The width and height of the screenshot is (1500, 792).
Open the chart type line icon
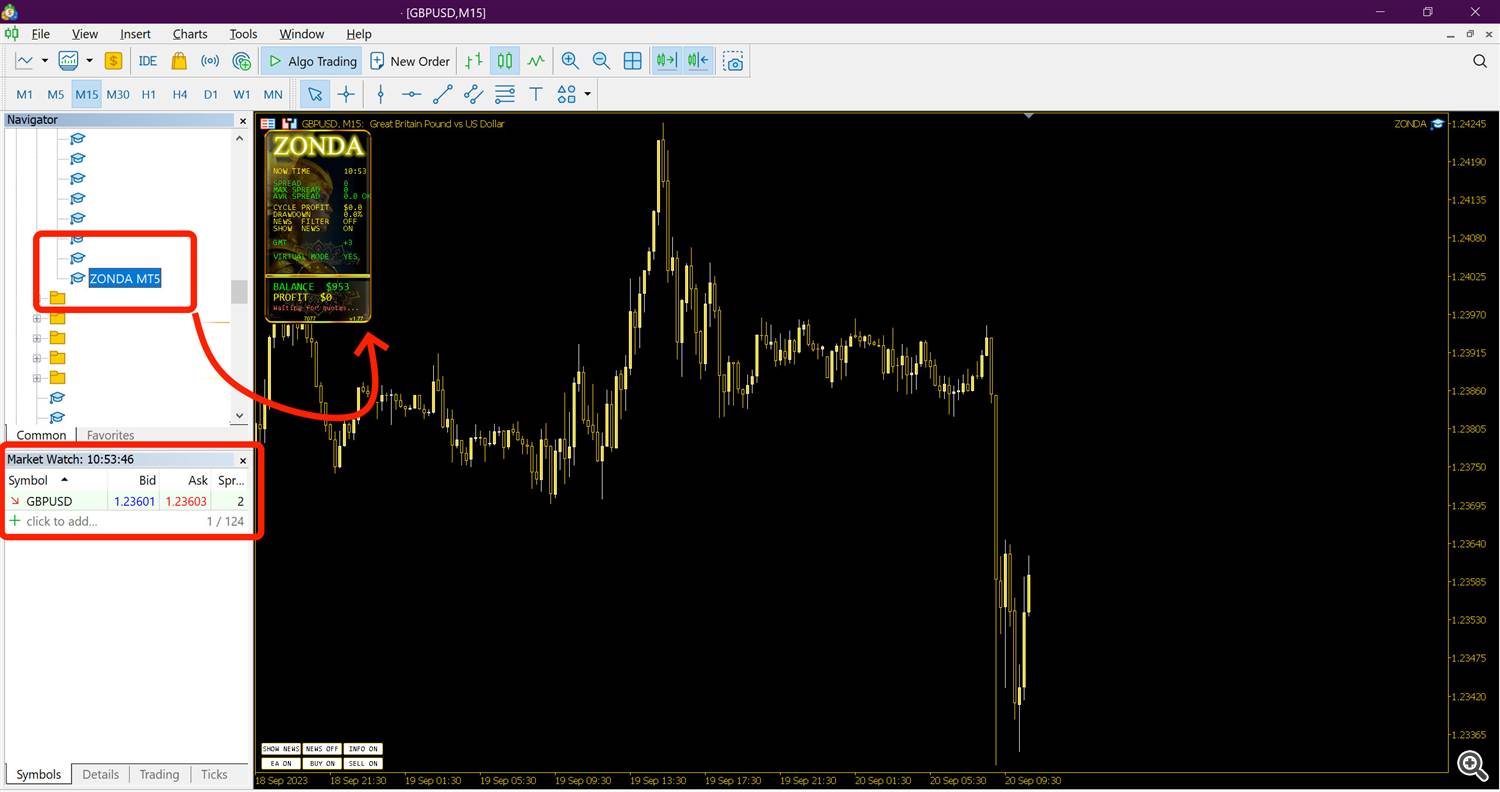tap(25, 61)
